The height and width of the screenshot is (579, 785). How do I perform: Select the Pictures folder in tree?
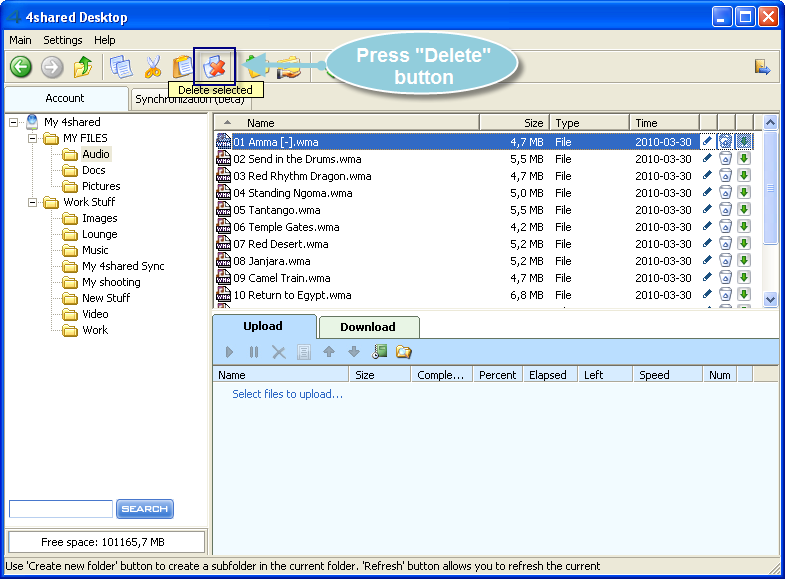101,186
